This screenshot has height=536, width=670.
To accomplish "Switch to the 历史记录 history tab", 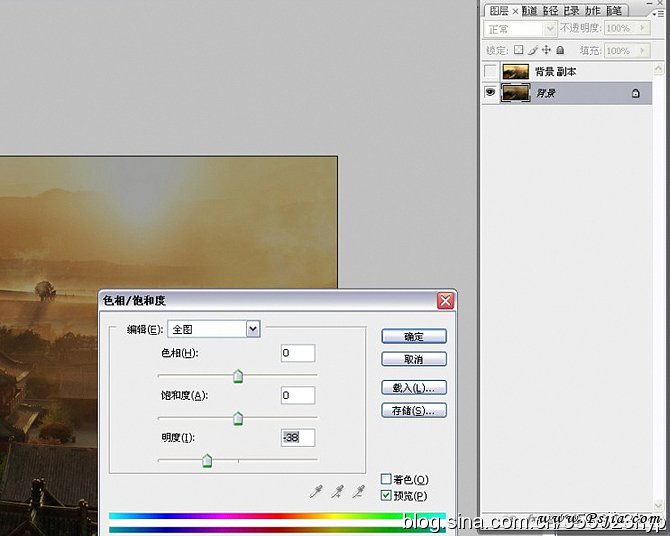I will (572, 11).
